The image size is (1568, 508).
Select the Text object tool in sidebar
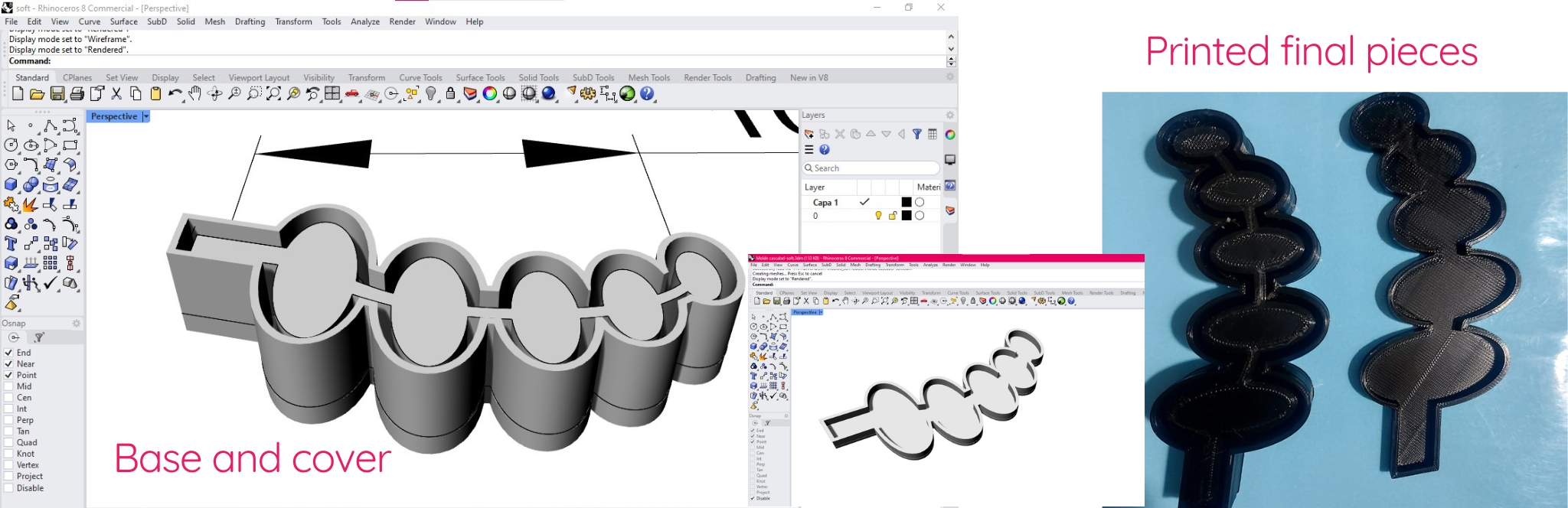coord(11,244)
